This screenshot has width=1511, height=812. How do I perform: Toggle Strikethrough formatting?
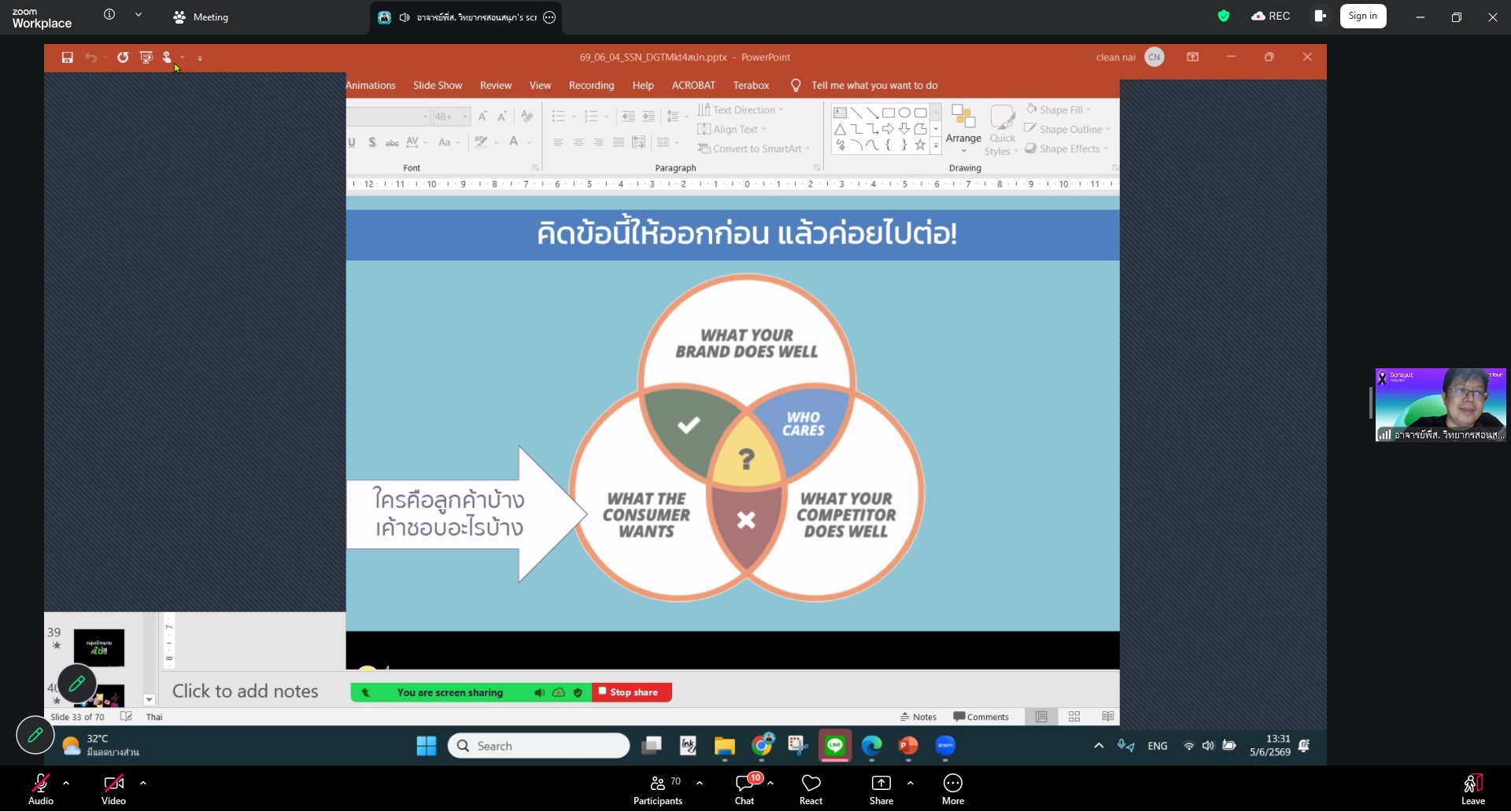pyautogui.click(x=392, y=142)
